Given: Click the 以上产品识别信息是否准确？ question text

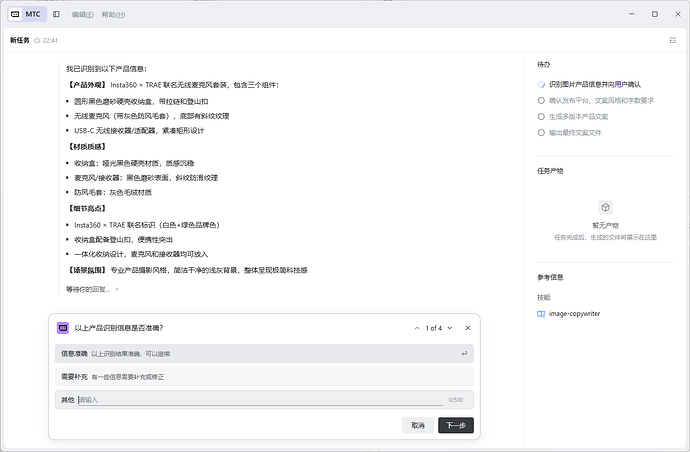Looking at the screenshot, I should pos(119,328).
